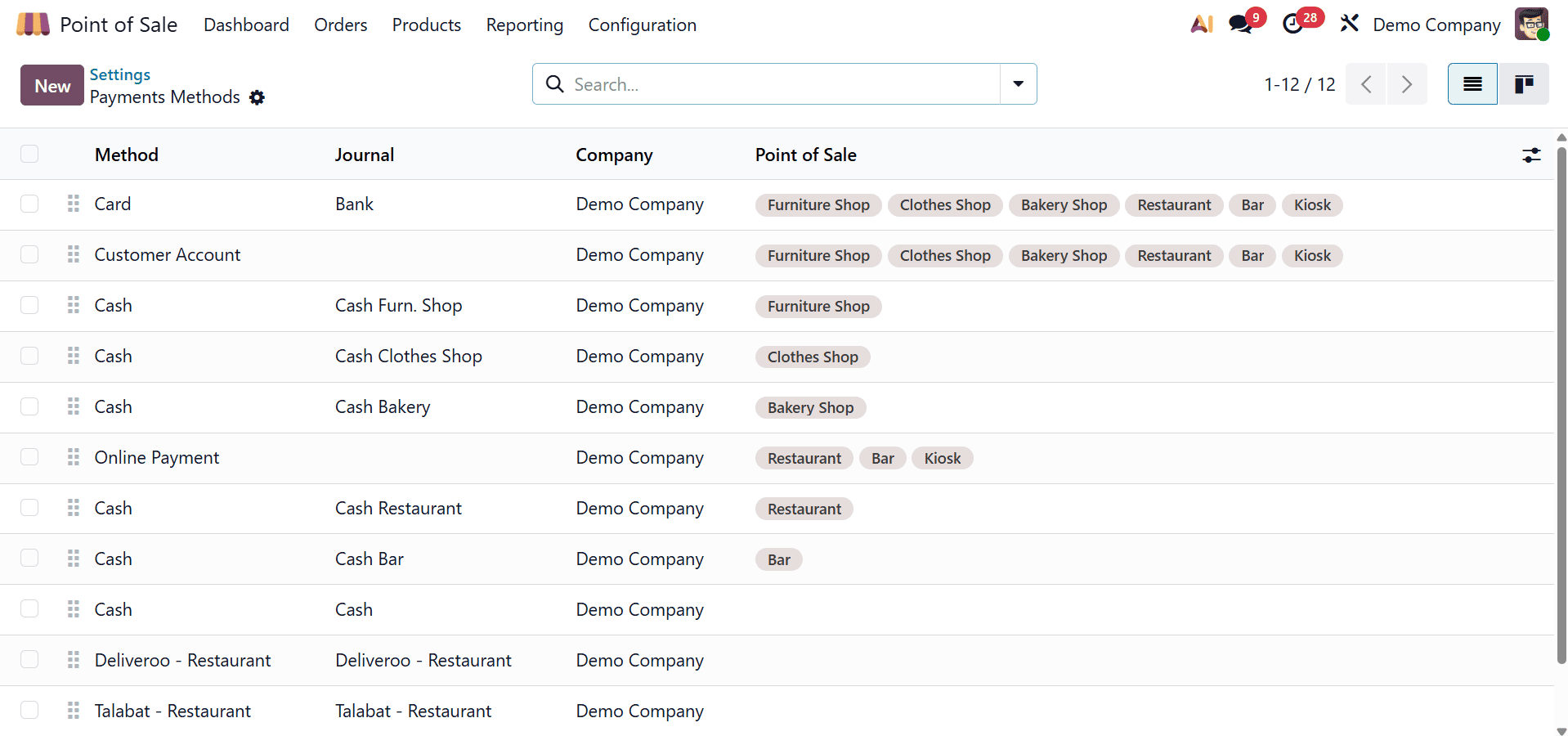
Task: Select the checkbox on the Card row
Action: (x=29, y=204)
